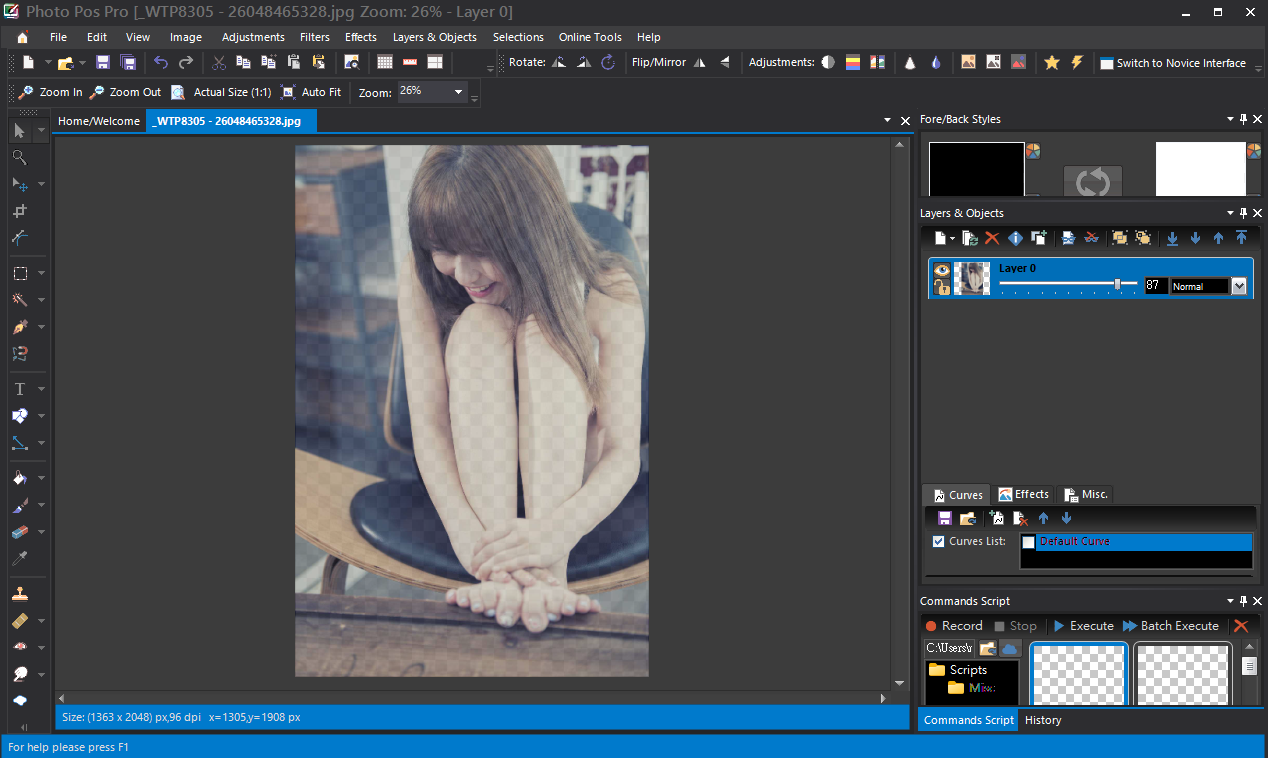Select the Crop tool in left toolbar
The width and height of the screenshot is (1268, 758).
click(19, 211)
